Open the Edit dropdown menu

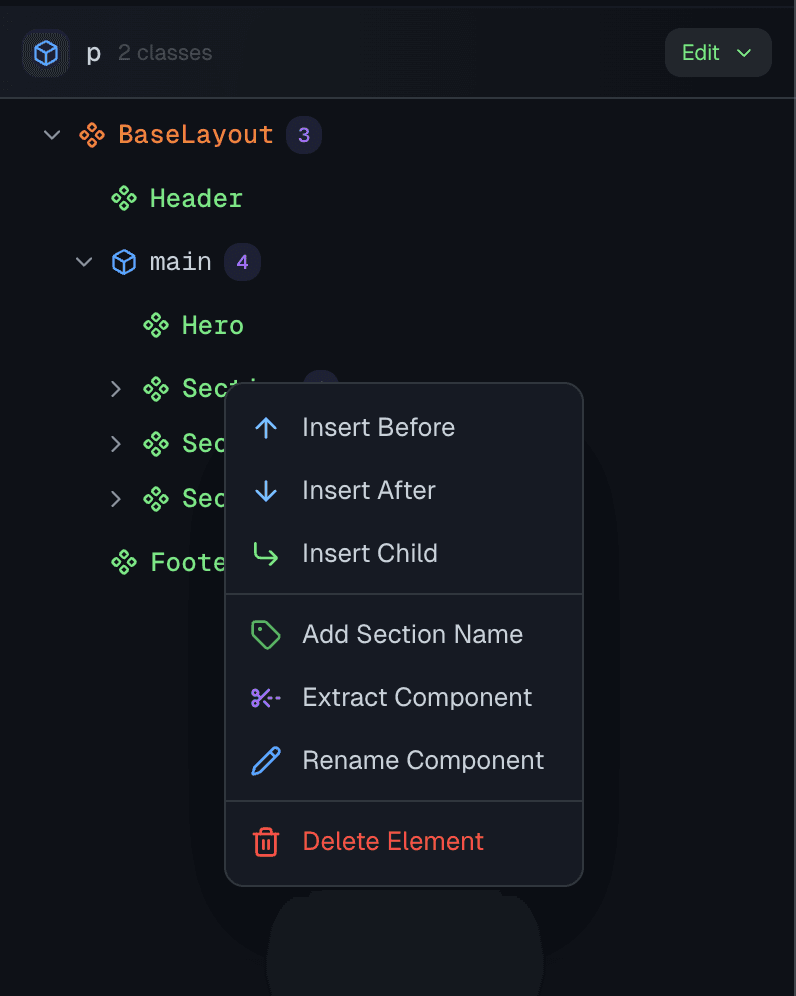(x=718, y=52)
